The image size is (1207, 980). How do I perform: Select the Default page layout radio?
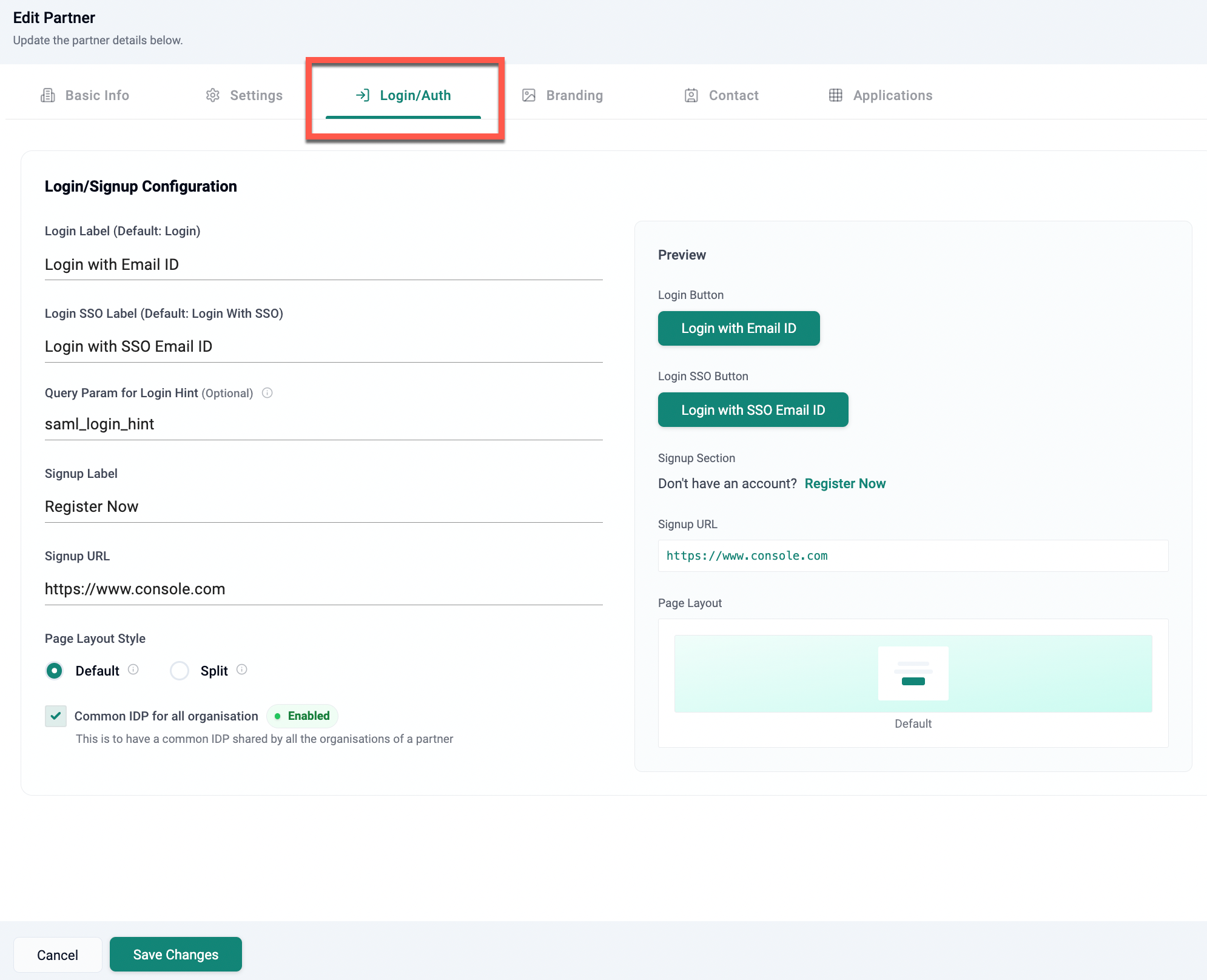tap(55, 671)
